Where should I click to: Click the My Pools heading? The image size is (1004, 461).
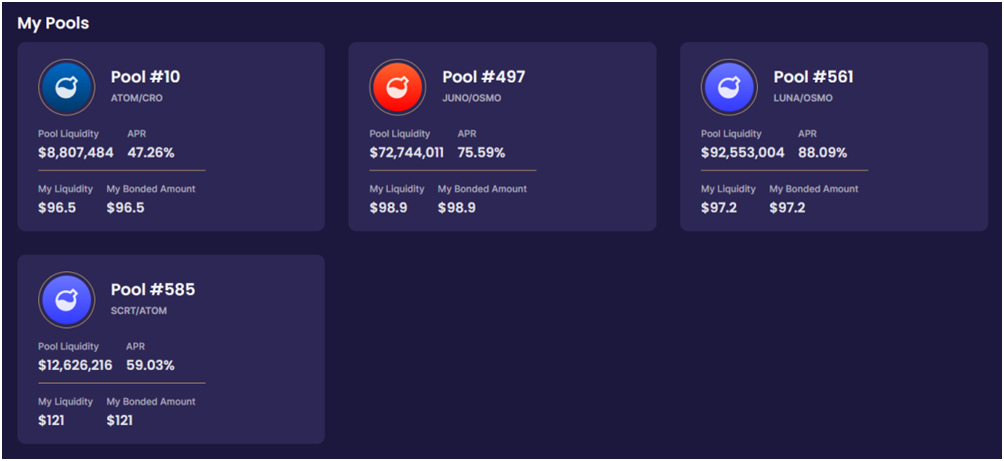(x=53, y=24)
